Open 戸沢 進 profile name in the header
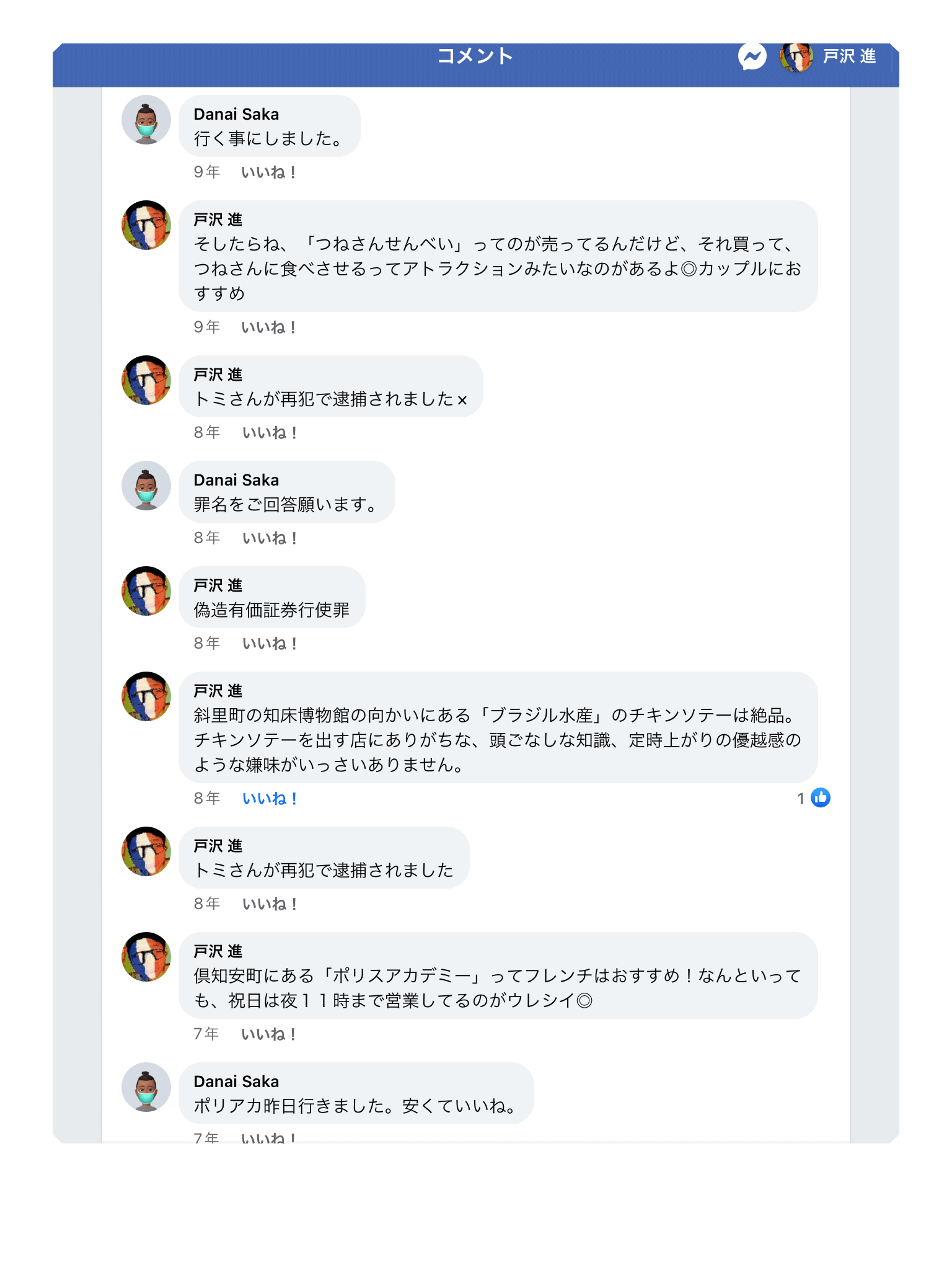 coord(849,57)
